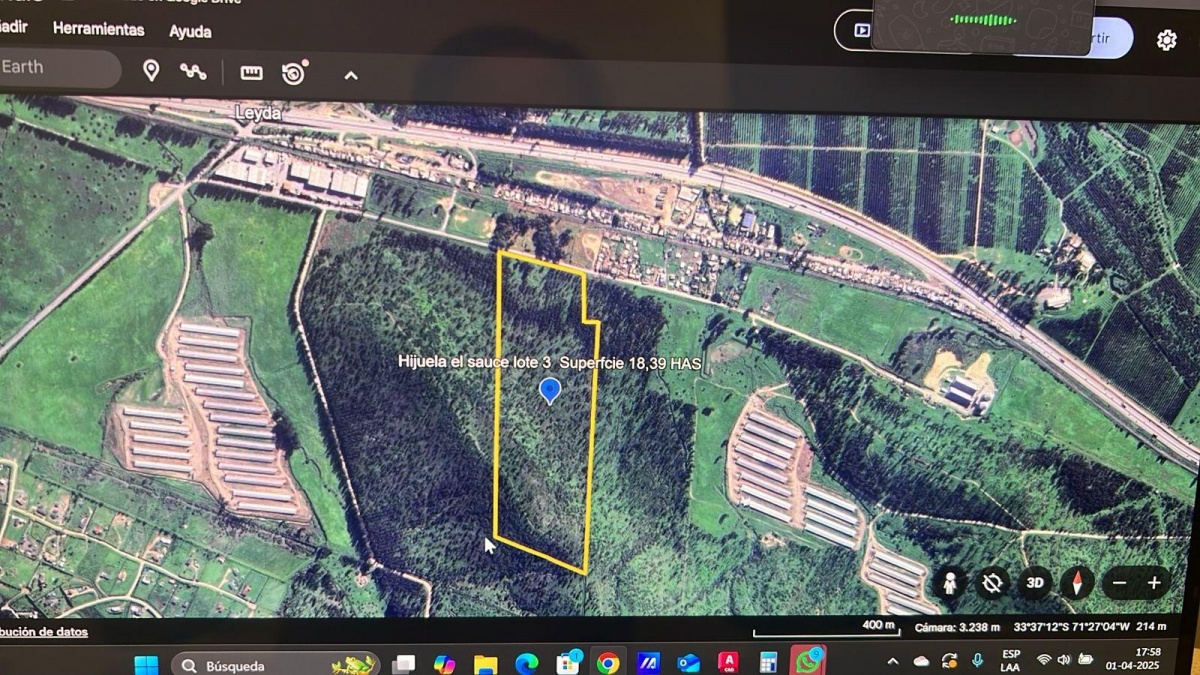The height and width of the screenshot is (675, 1200).
Task: Zoom out with the minus button
Action: click(x=1120, y=583)
